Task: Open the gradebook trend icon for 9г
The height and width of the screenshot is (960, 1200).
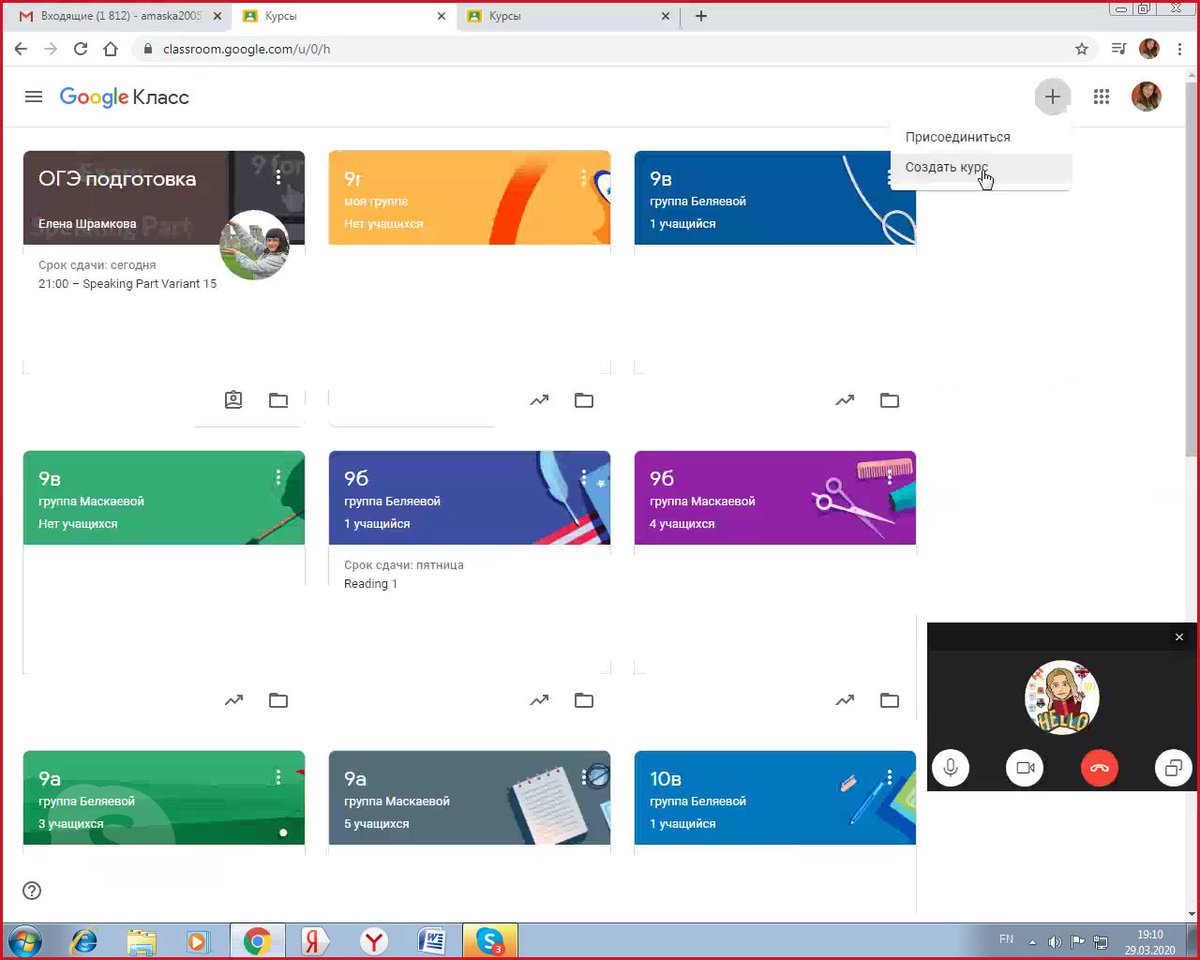Action: click(x=539, y=400)
